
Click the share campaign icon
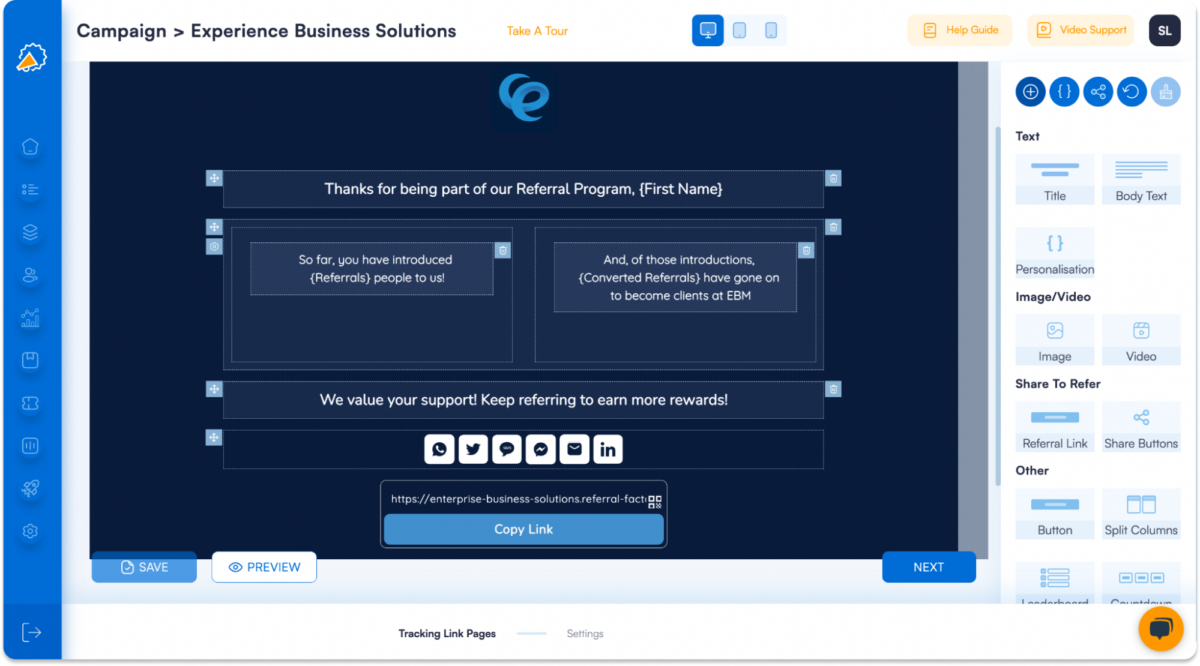point(1098,91)
